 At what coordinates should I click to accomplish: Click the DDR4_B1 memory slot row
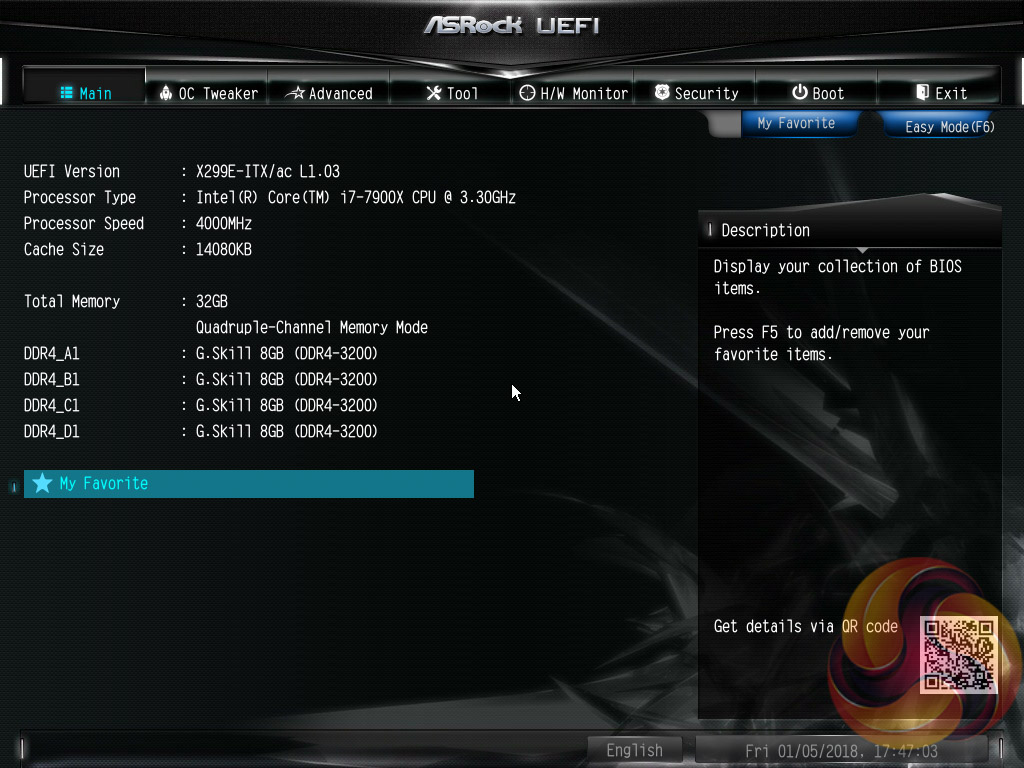point(200,380)
